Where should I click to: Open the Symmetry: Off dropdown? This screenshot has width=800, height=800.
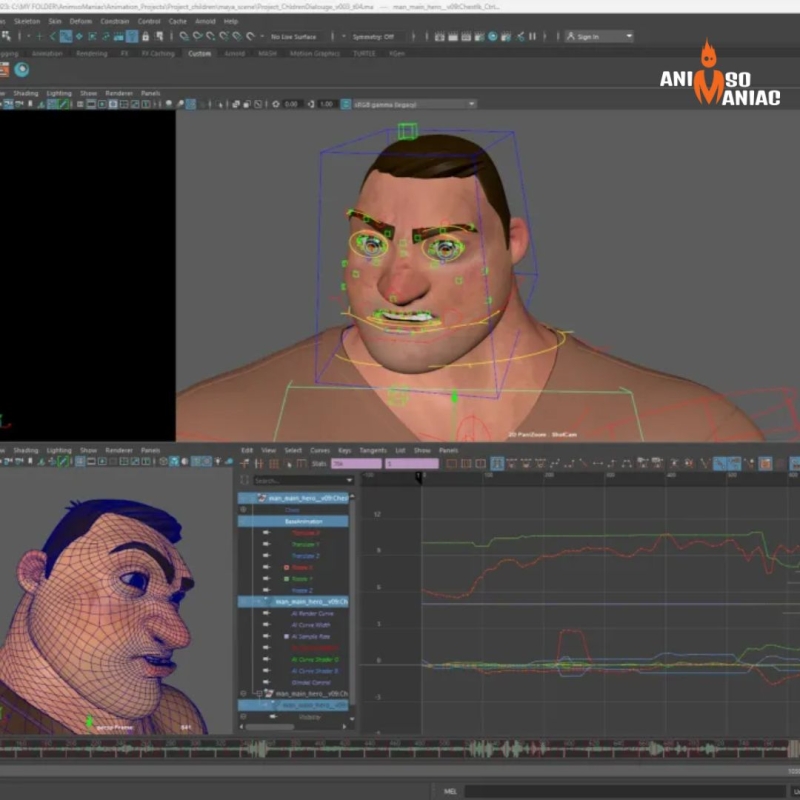[373, 37]
